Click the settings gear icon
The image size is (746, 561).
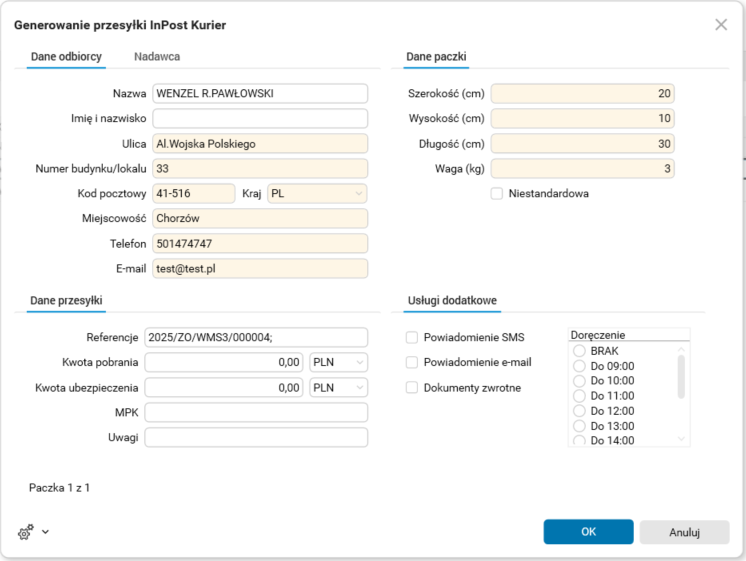[25, 532]
